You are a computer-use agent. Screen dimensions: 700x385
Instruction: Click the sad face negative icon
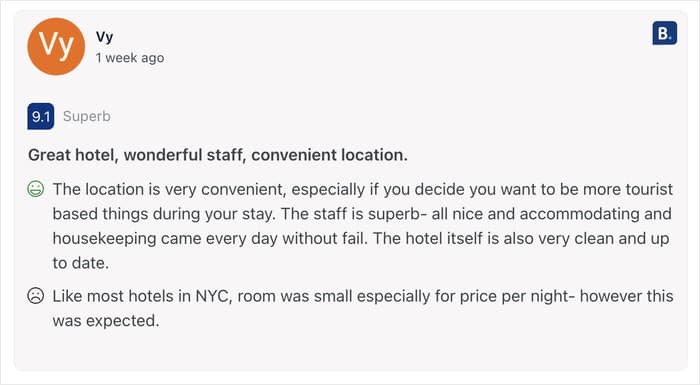pyautogui.click(x=36, y=296)
